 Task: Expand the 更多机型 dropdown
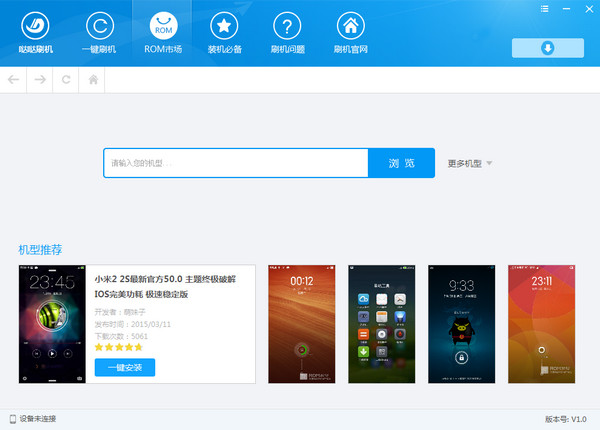pyautogui.click(x=470, y=164)
